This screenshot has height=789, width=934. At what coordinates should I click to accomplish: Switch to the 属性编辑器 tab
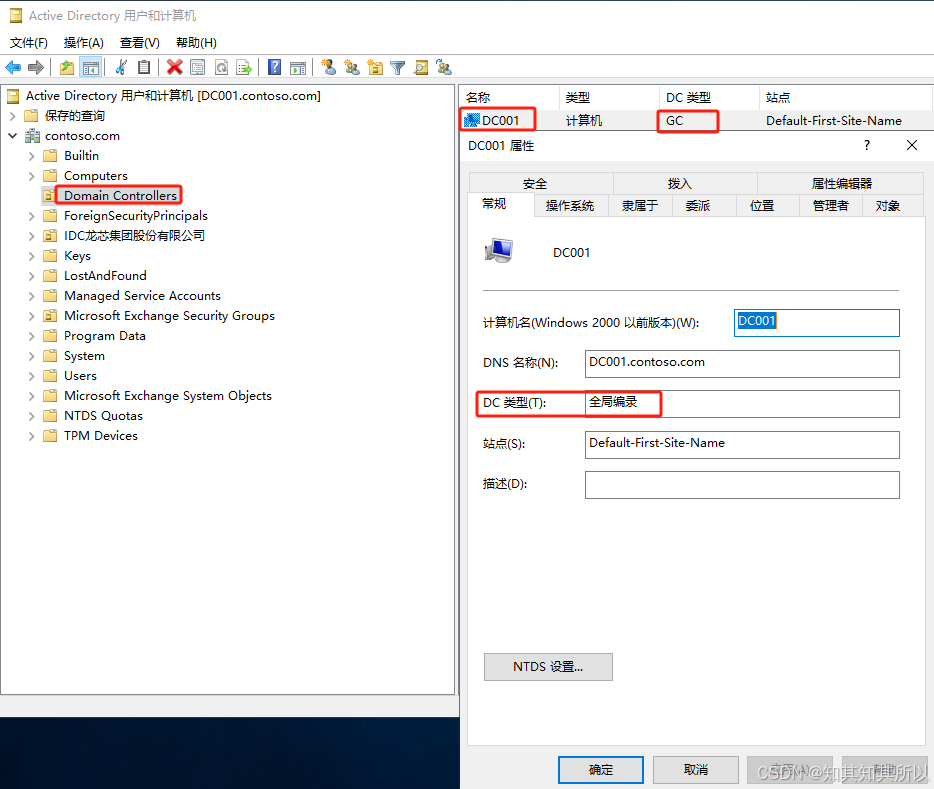(x=841, y=183)
